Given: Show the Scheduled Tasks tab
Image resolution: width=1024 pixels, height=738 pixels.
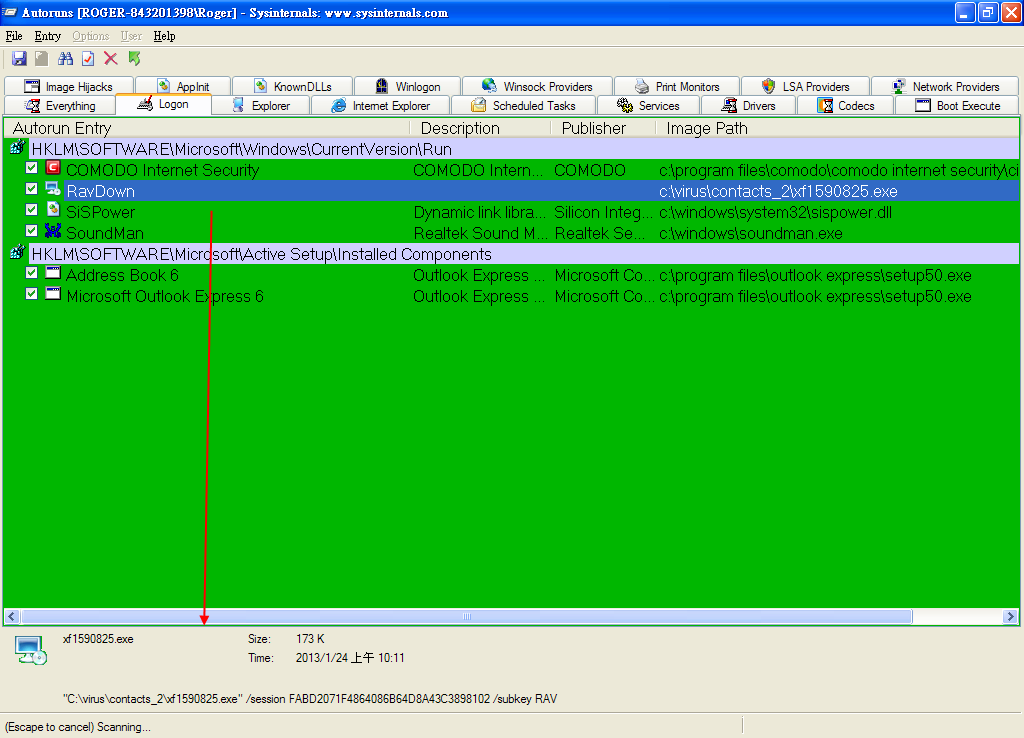Looking at the screenshot, I should point(523,106).
